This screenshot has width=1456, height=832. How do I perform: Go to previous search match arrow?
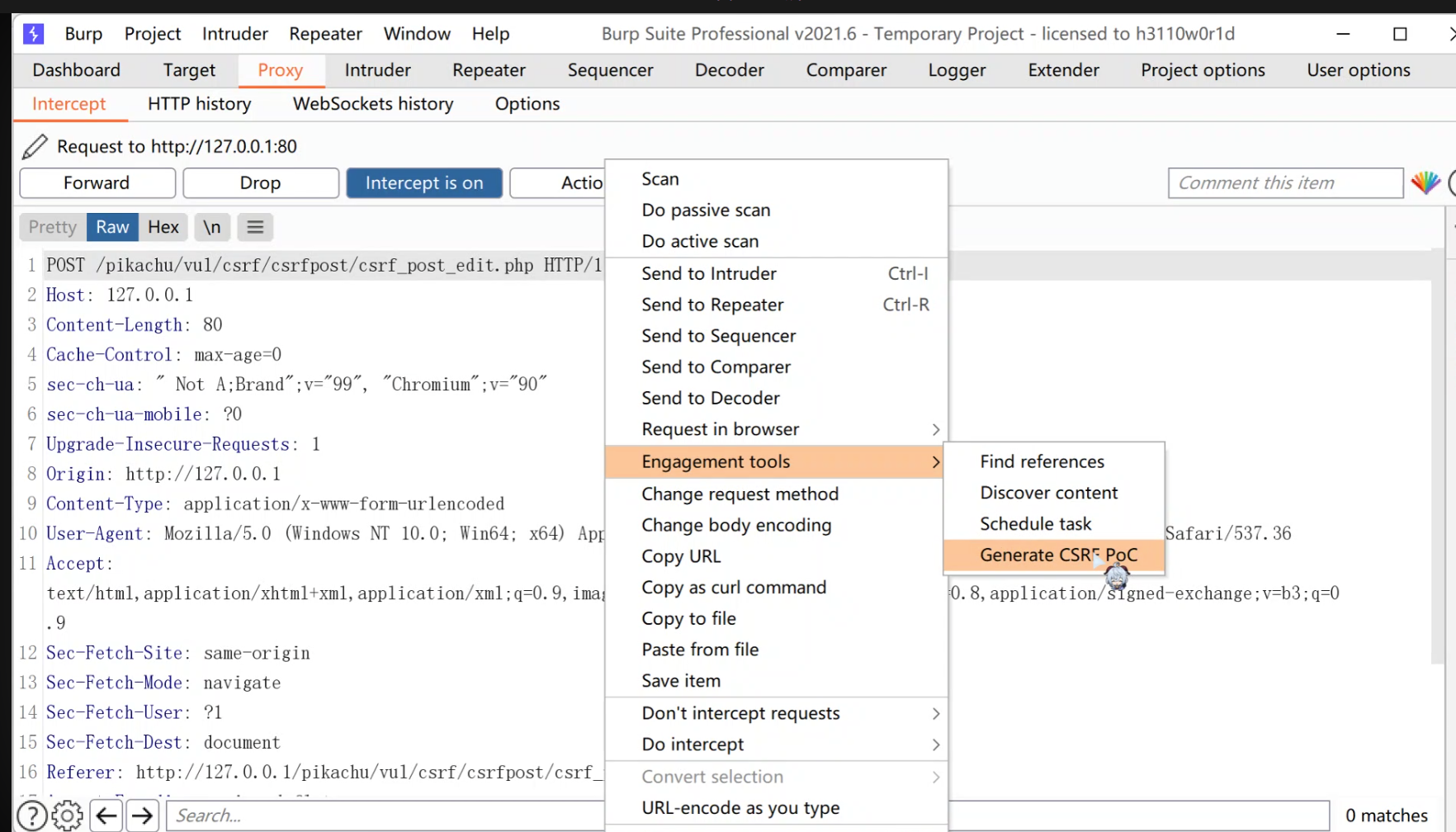coord(106,815)
